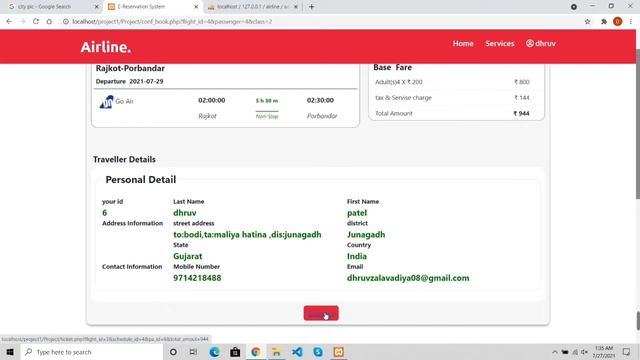Image resolution: width=640 pixels, height=360 pixels.
Task: Click the Airline. logo
Action: pyautogui.click(x=106, y=47)
